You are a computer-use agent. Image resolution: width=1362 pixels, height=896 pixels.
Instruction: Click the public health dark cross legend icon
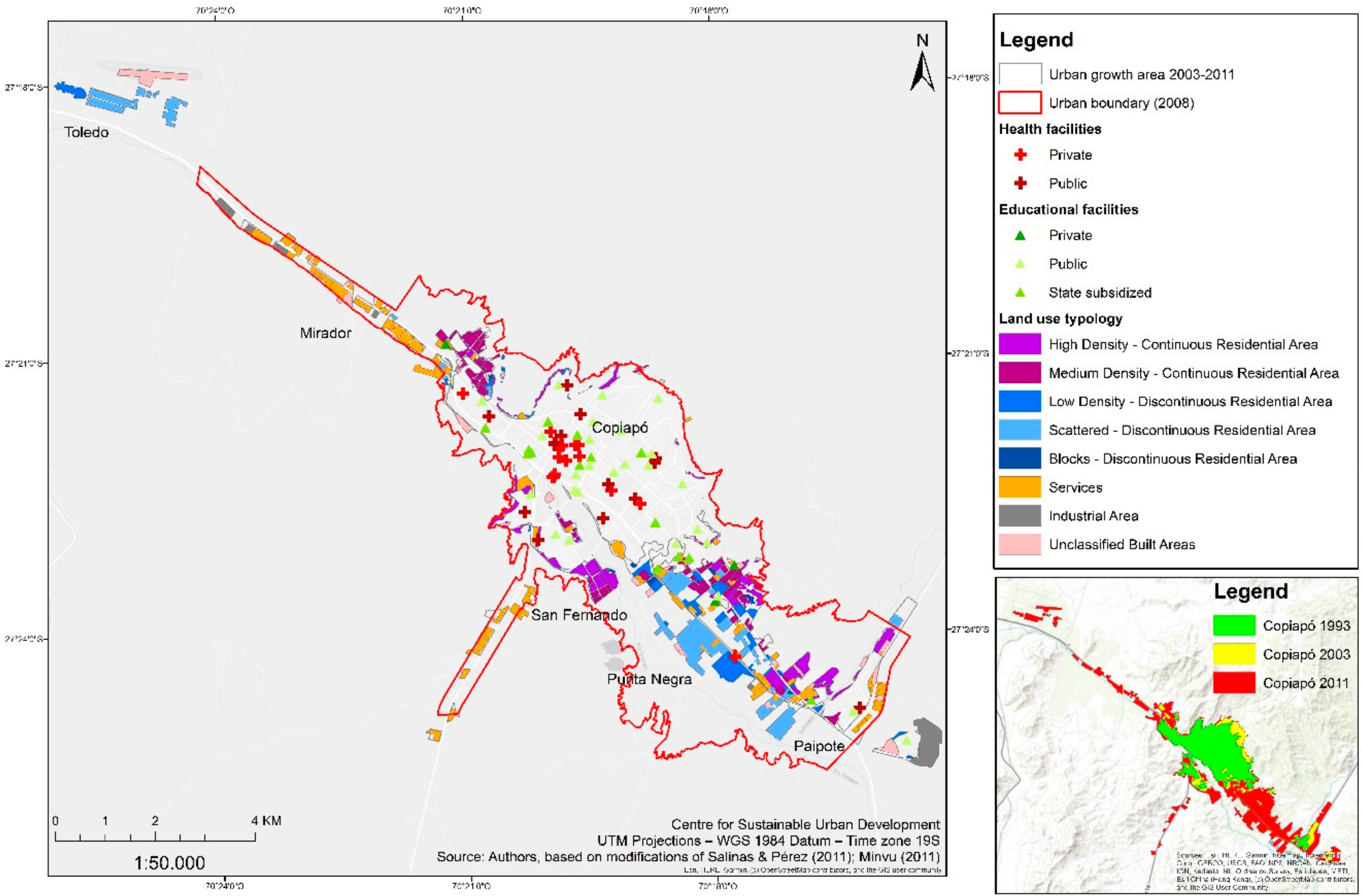pyautogui.click(x=1020, y=183)
